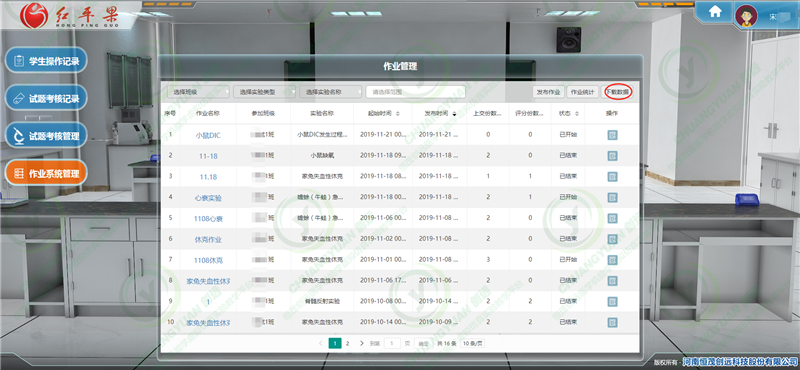The height and width of the screenshot is (370, 800).
Task: Go to next page arrow
Action: tap(362, 343)
